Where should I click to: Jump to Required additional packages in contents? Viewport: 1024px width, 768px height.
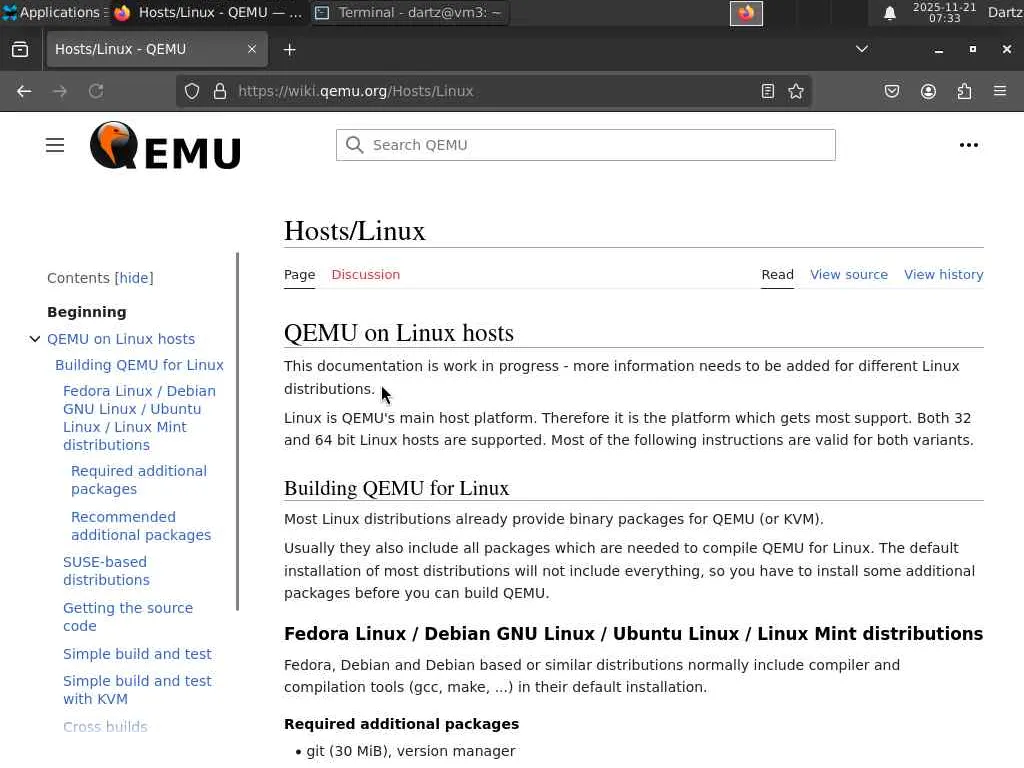tap(138, 480)
